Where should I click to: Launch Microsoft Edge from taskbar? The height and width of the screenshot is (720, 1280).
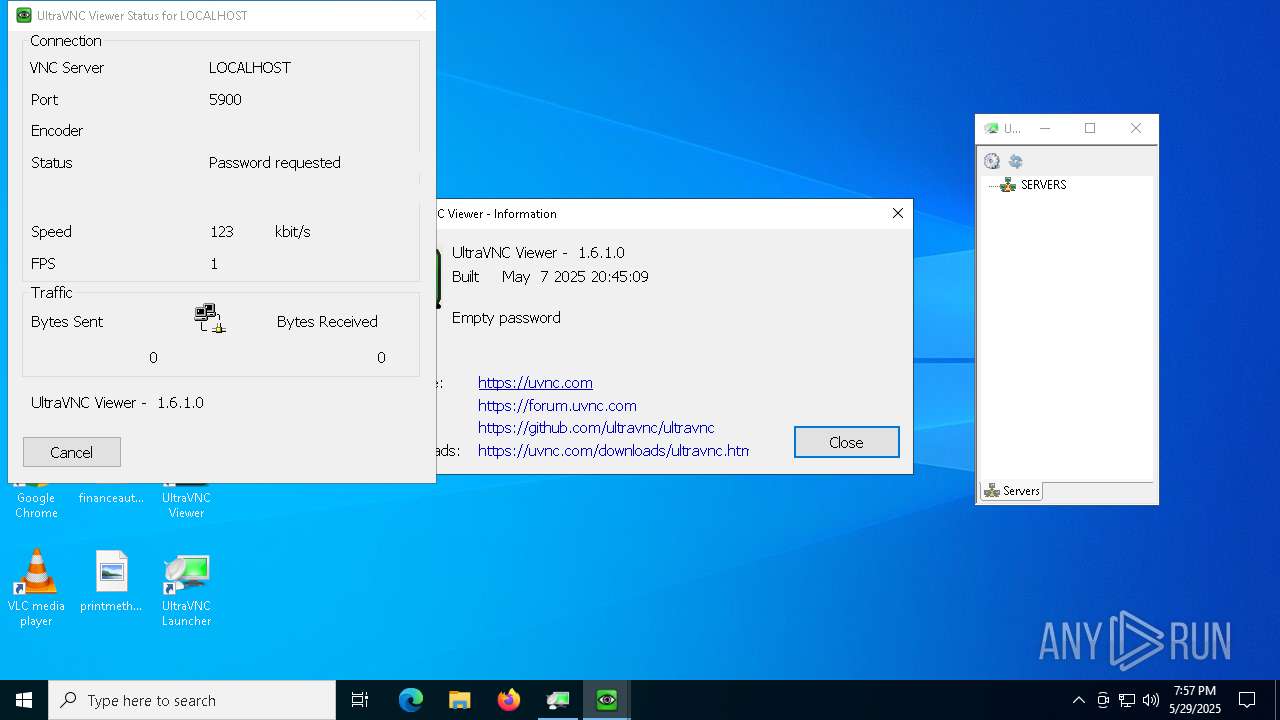point(411,700)
